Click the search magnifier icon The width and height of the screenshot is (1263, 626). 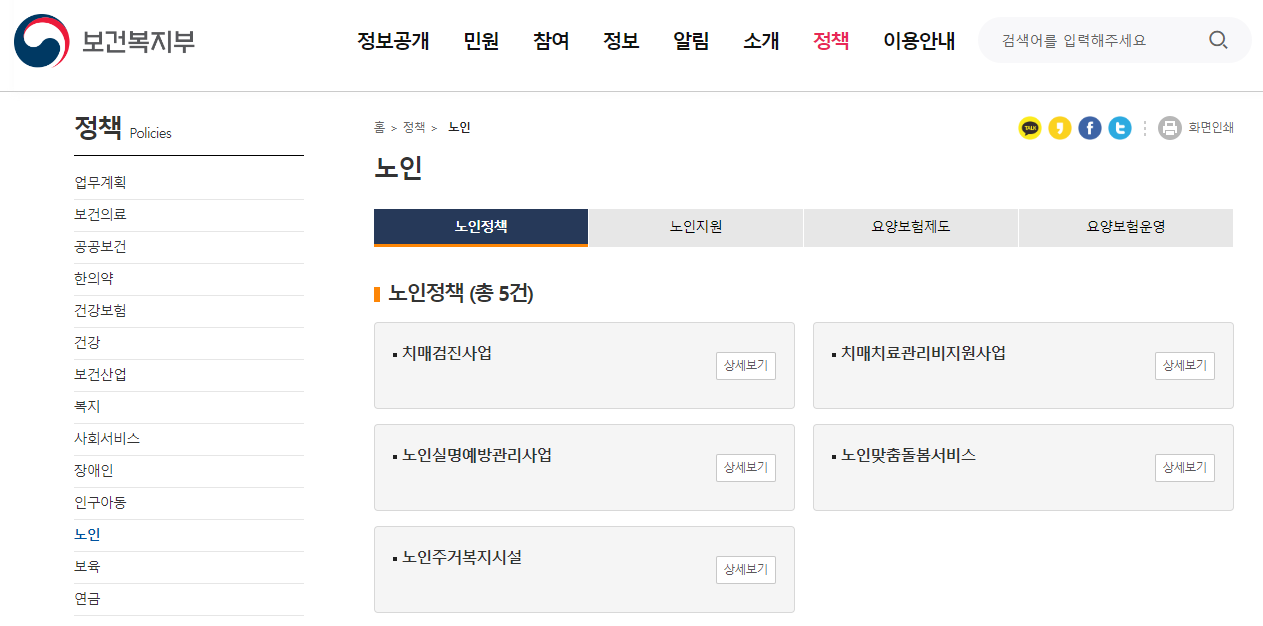(x=1218, y=40)
